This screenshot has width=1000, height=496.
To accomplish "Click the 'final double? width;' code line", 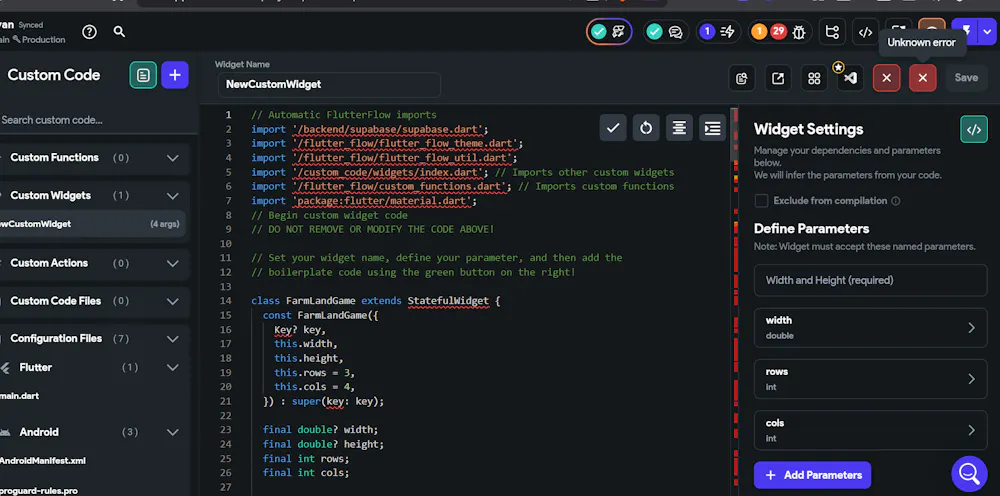I will click(x=320, y=430).
